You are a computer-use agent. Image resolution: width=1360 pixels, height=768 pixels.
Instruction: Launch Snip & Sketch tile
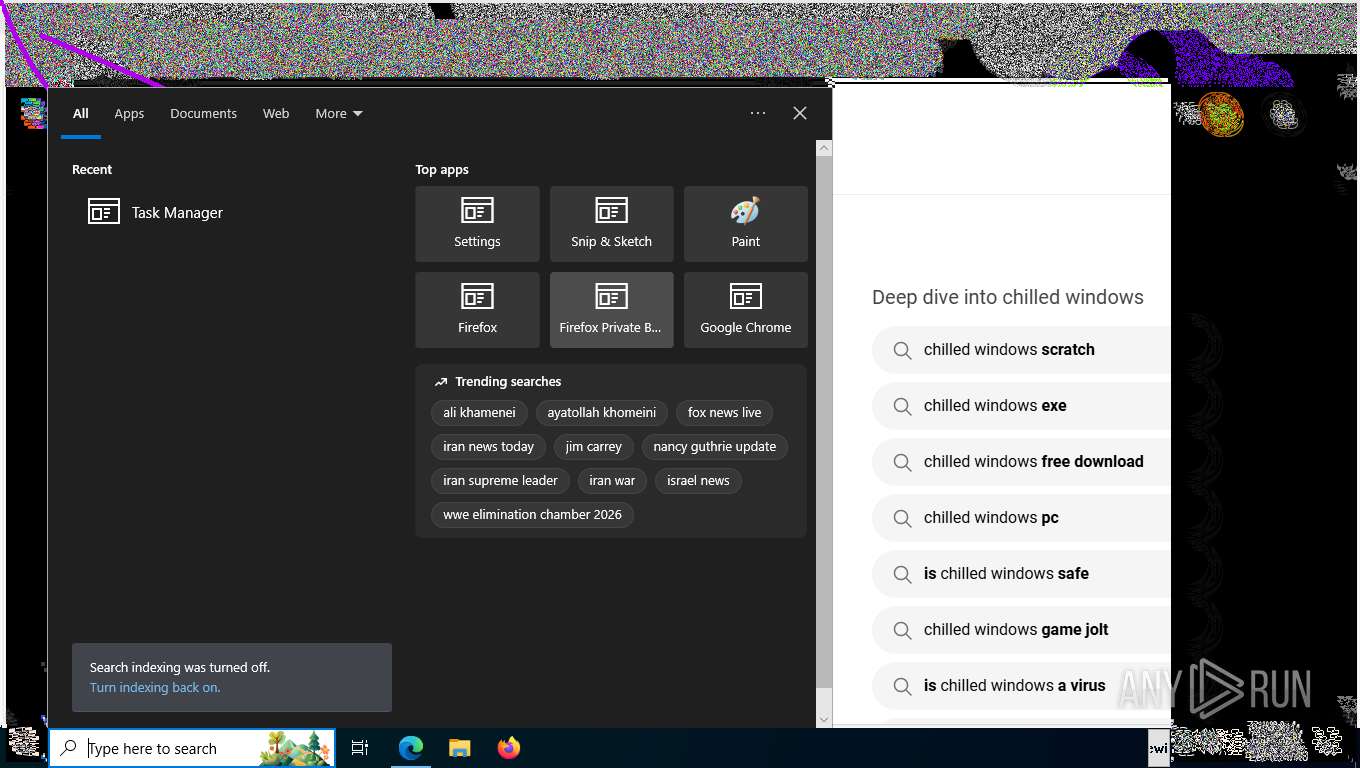pyautogui.click(x=611, y=224)
